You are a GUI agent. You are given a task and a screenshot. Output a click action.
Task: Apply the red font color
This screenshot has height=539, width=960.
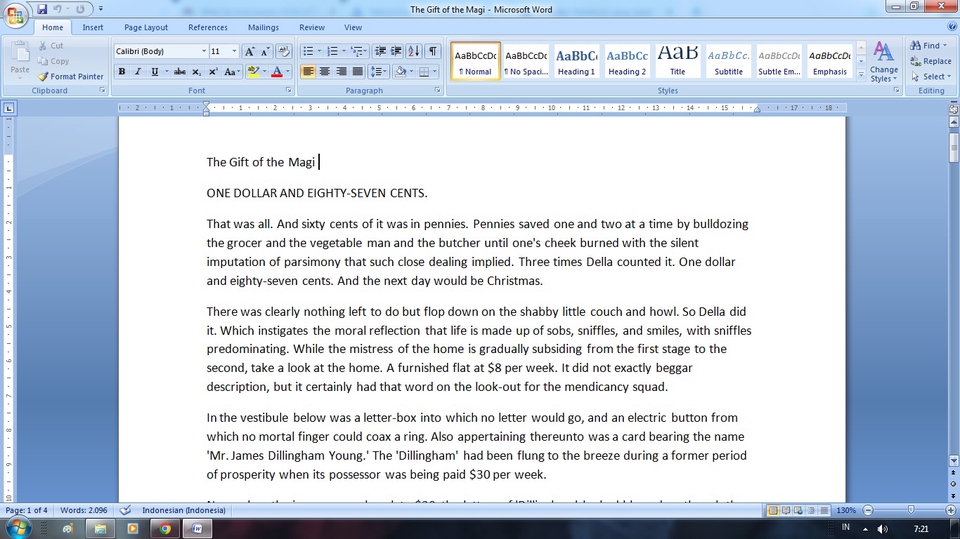point(277,72)
